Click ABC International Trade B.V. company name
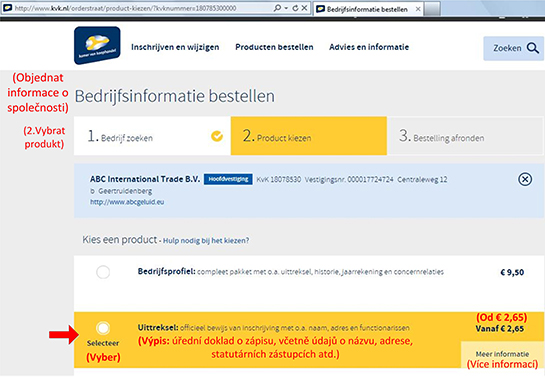Screen dimensions: 545x377 tap(145, 179)
